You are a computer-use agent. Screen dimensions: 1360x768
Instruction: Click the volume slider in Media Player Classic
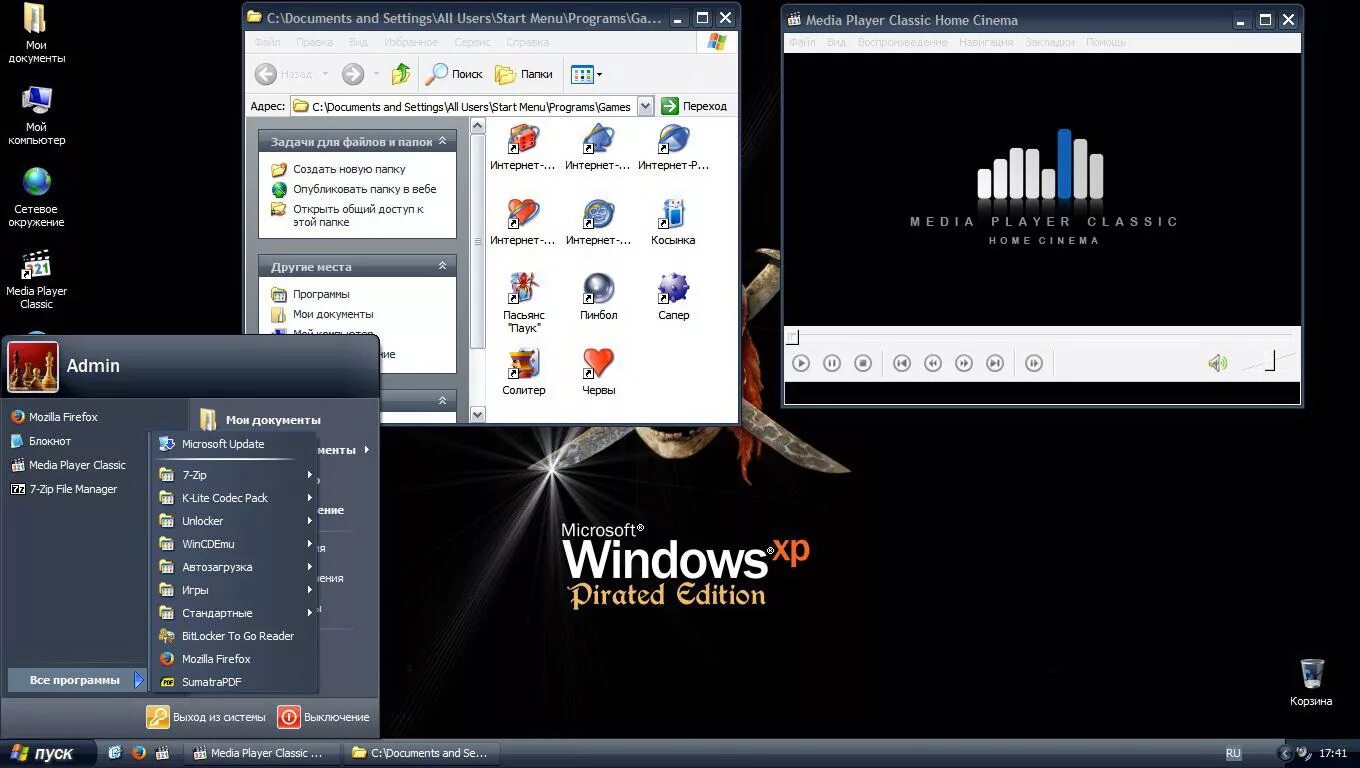1268,361
